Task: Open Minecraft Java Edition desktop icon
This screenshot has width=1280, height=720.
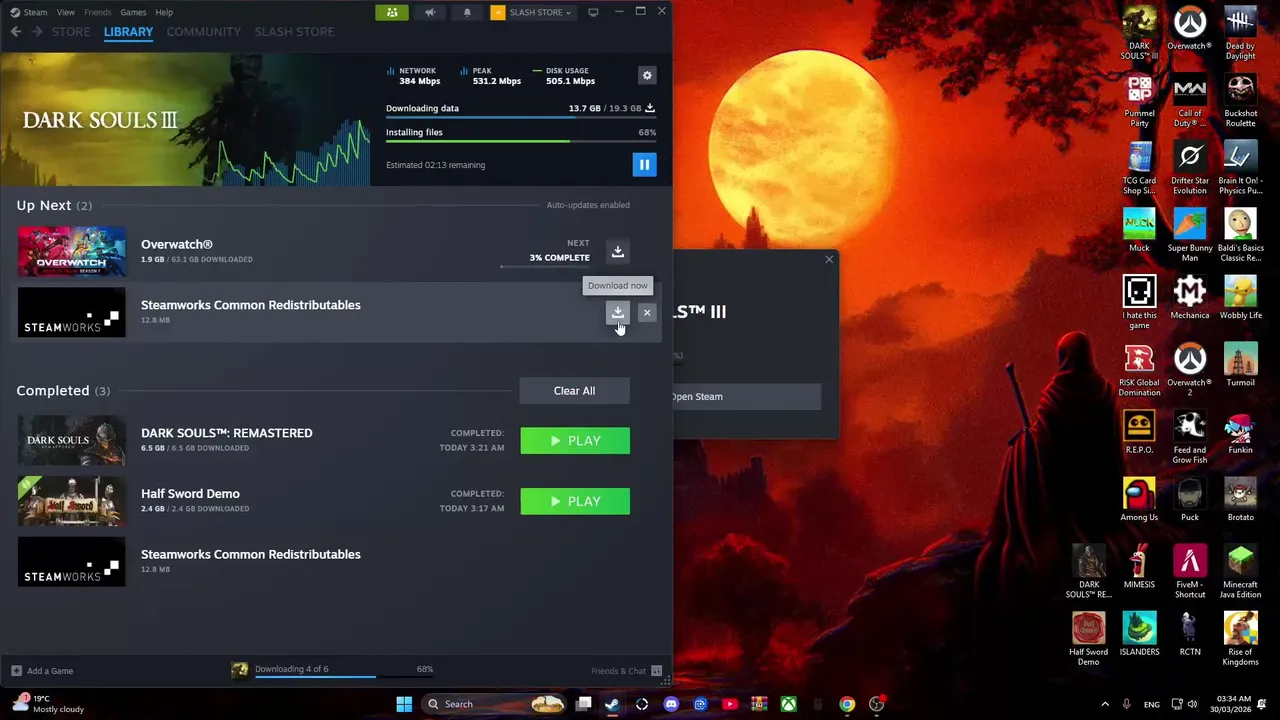Action: (x=1240, y=571)
